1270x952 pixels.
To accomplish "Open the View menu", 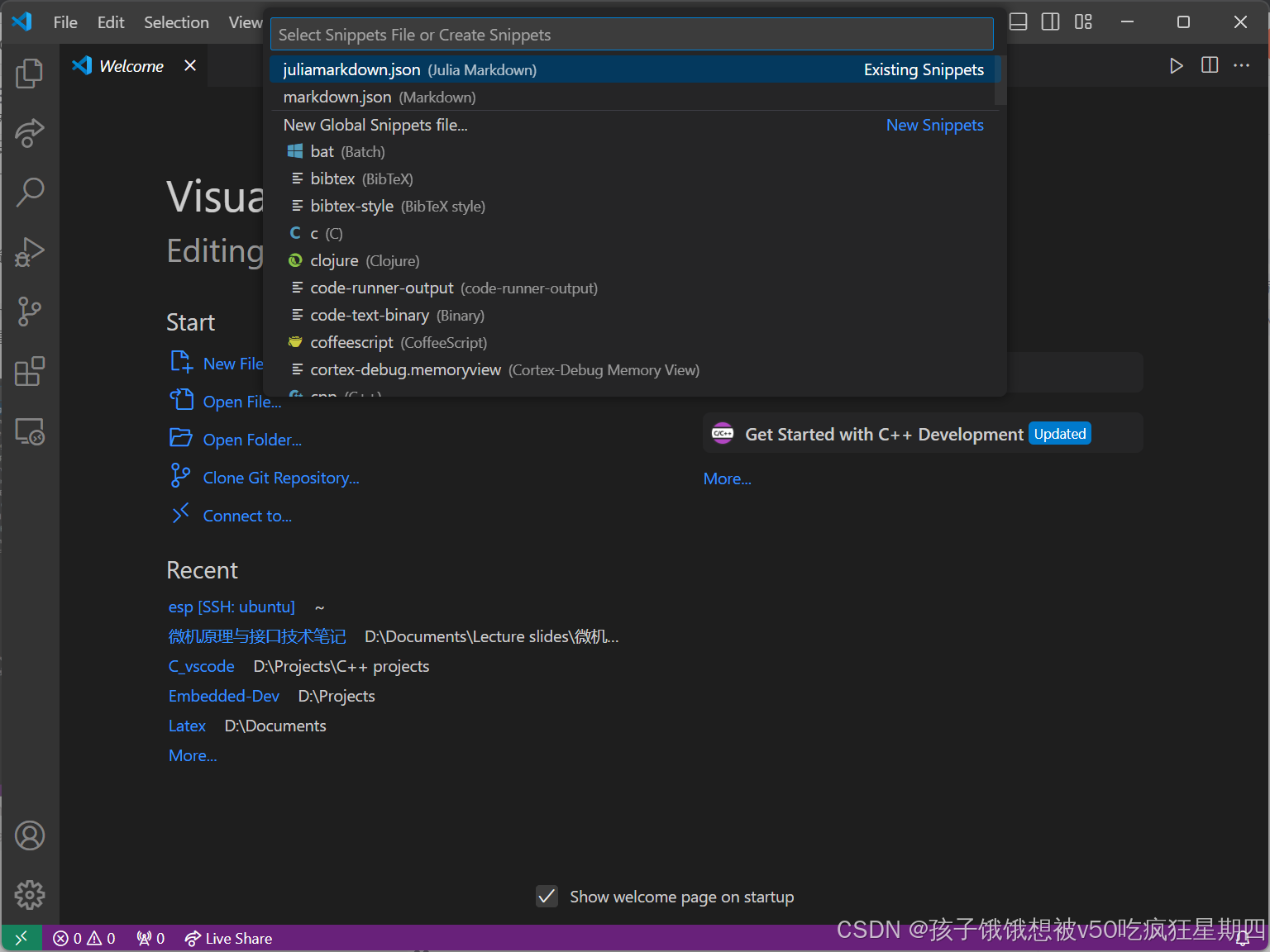I will pyautogui.click(x=246, y=22).
